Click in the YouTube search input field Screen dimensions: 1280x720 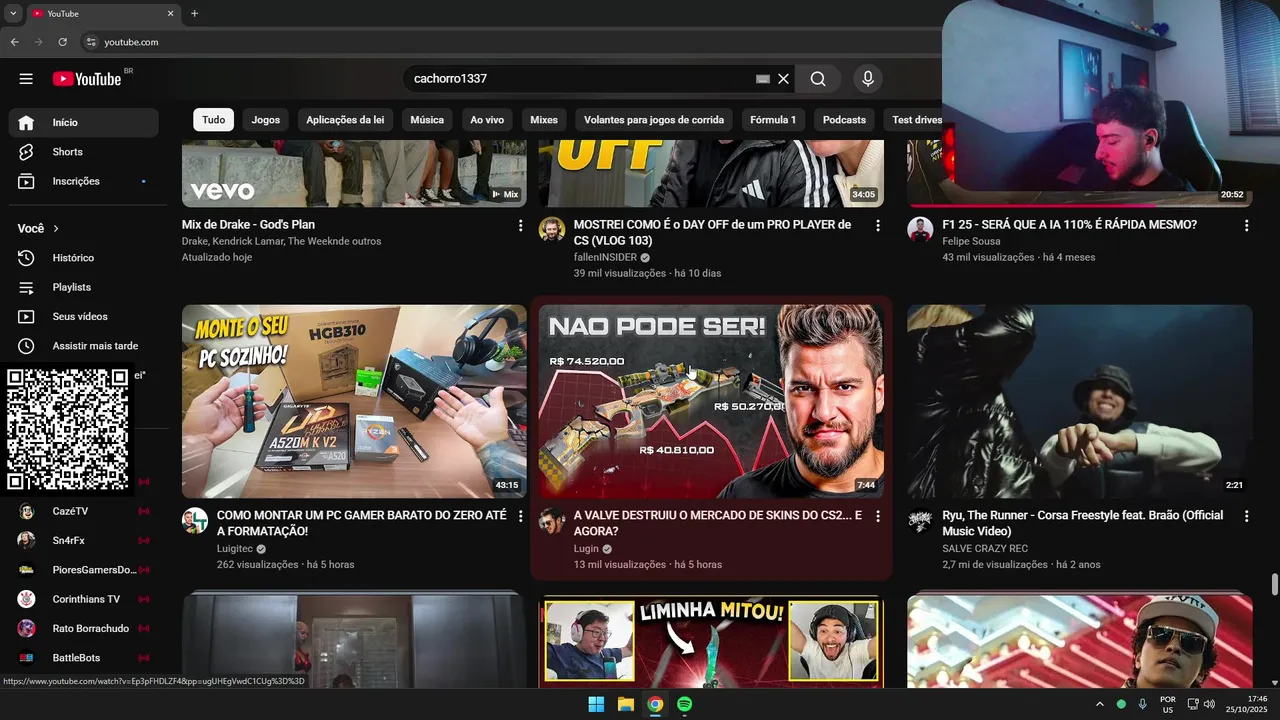pos(580,79)
